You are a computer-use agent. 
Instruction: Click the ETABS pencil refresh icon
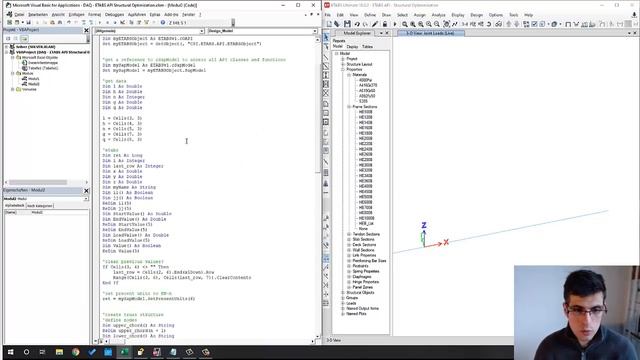pos(375,24)
